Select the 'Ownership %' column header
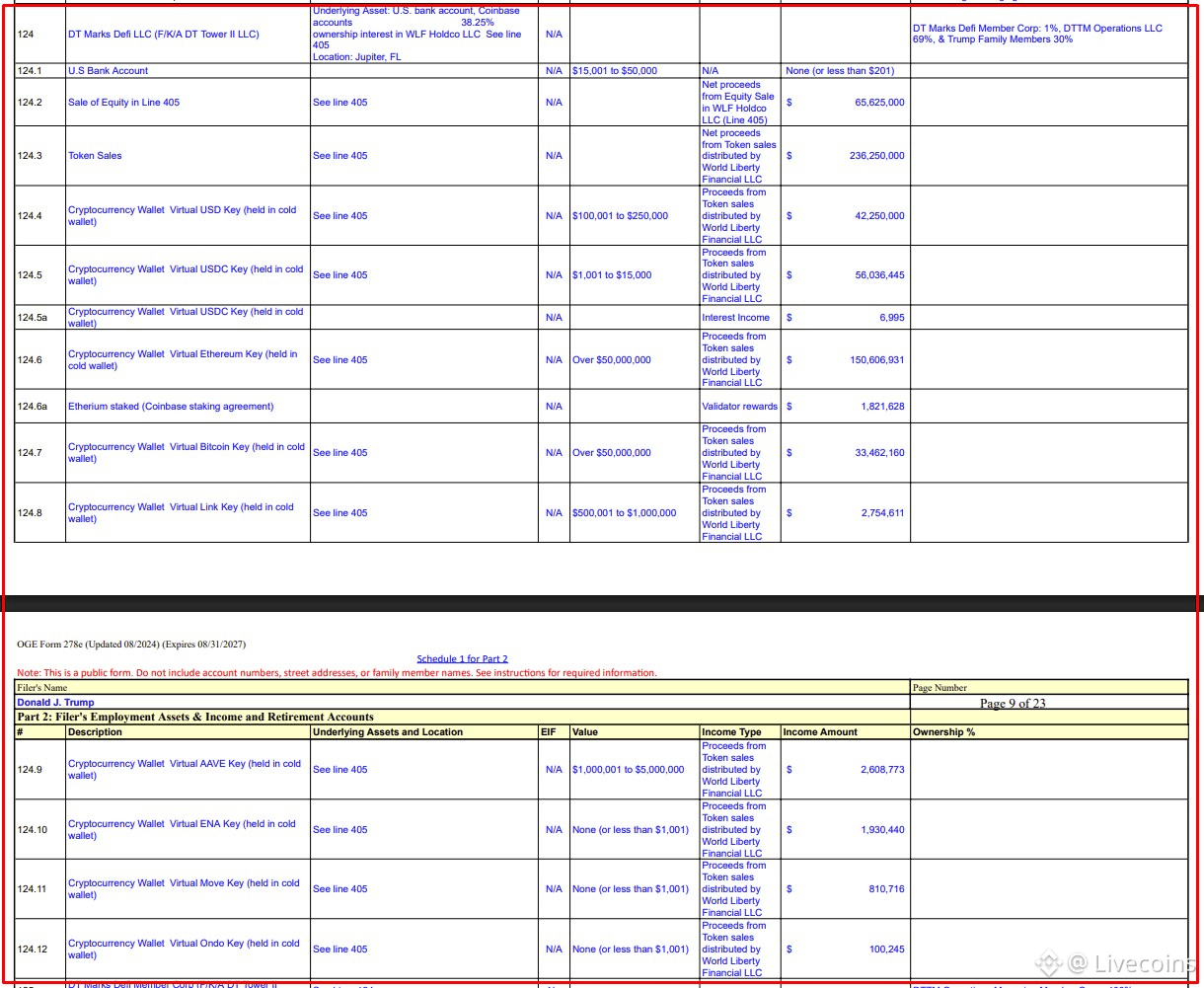 click(x=943, y=732)
